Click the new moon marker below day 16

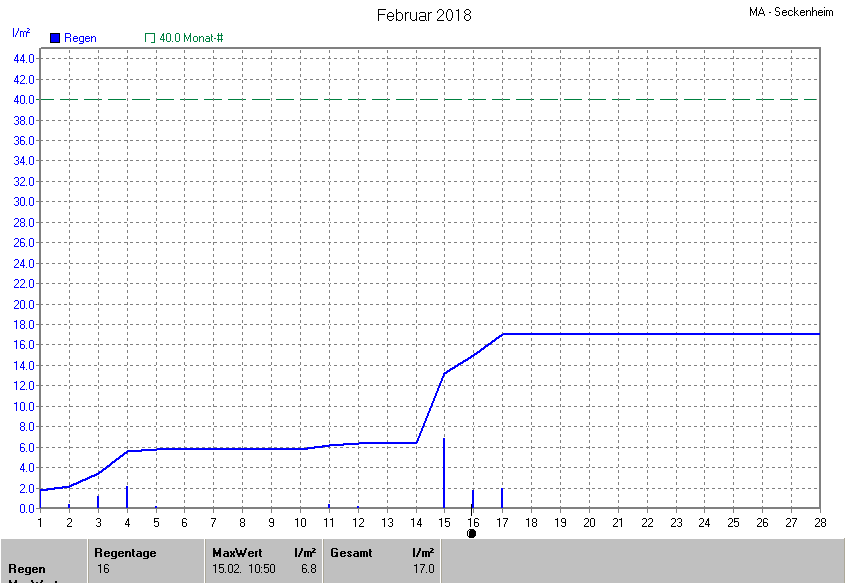(x=472, y=533)
